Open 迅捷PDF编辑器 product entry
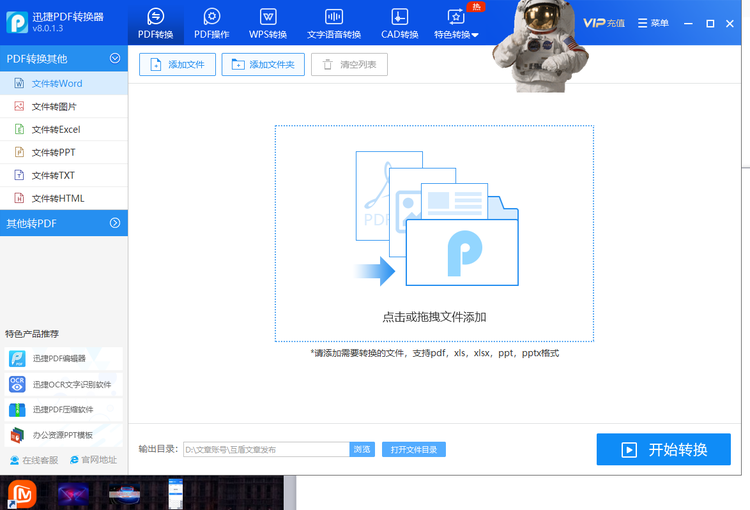 coord(64,358)
